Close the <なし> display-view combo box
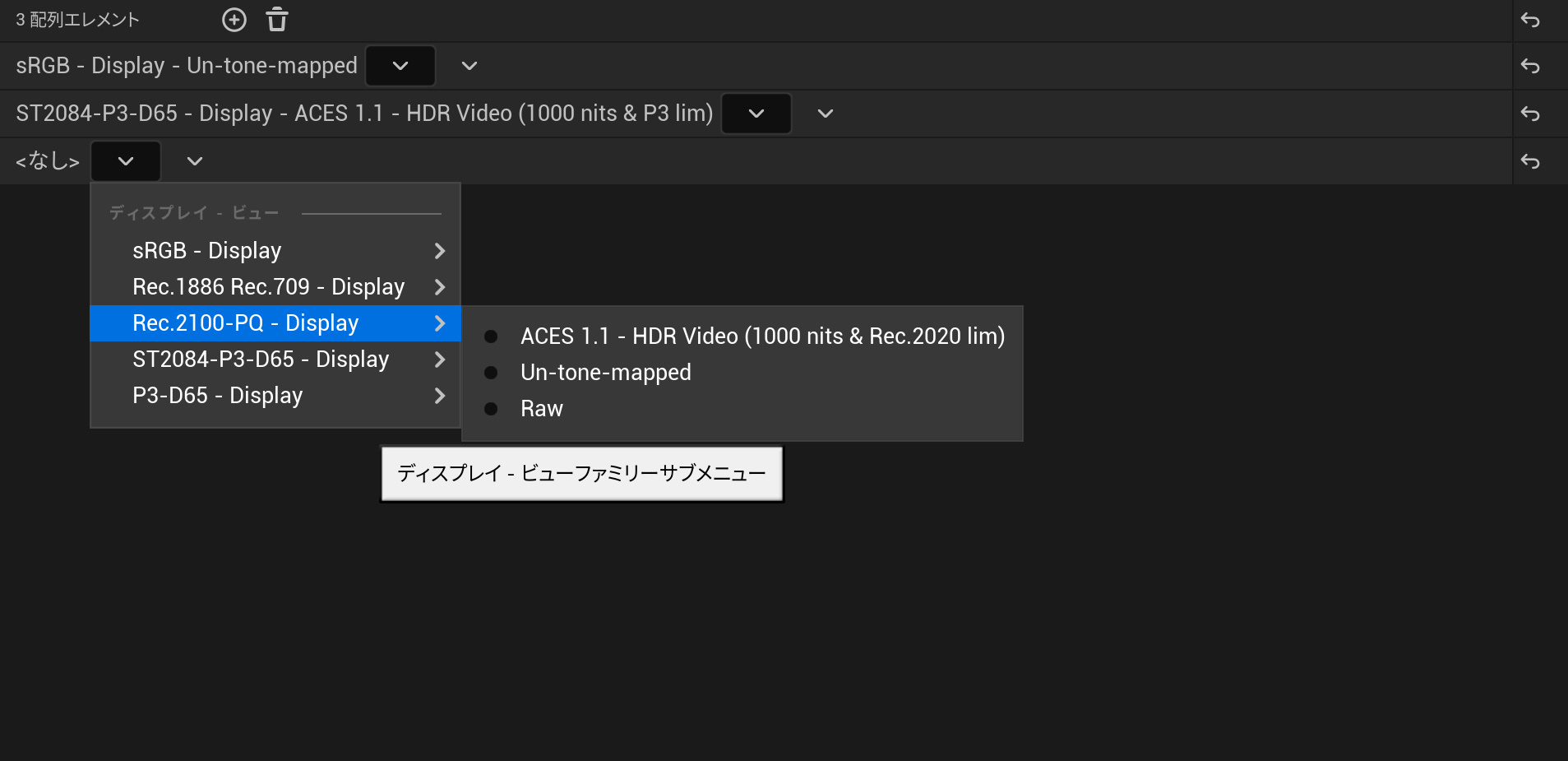Viewport: 1568px width, 761px height. (x=126, y=161)
